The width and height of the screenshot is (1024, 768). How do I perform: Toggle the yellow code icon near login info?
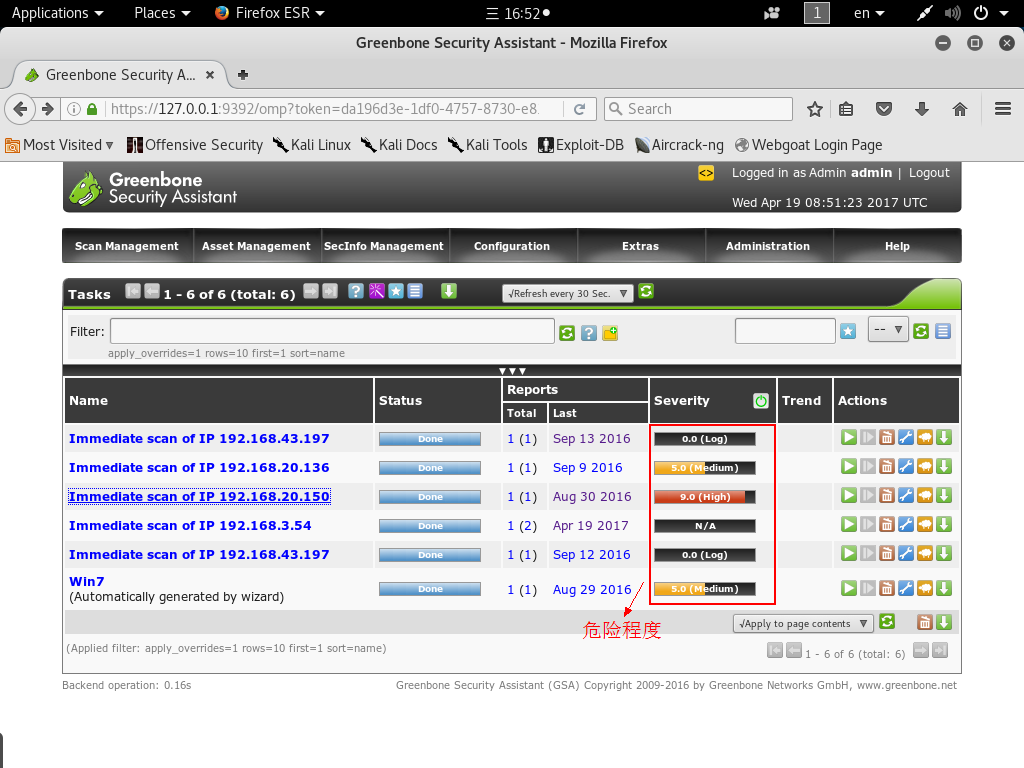point(706,173)
